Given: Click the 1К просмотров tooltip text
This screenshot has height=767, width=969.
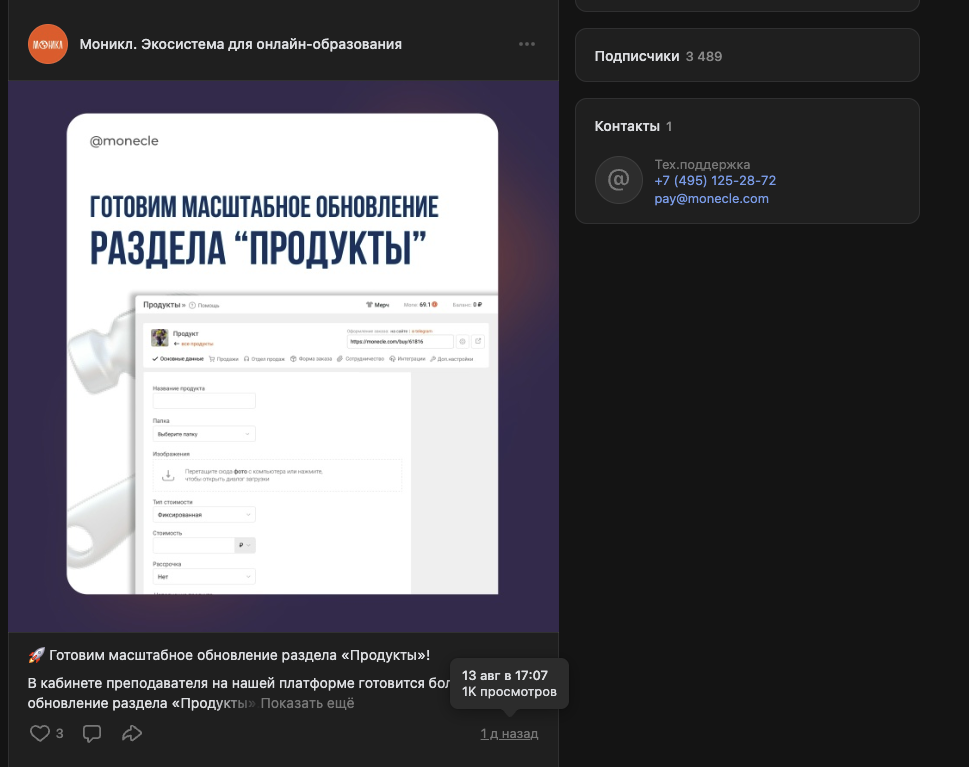Looking at the screenshot, I should click(509, 692).
